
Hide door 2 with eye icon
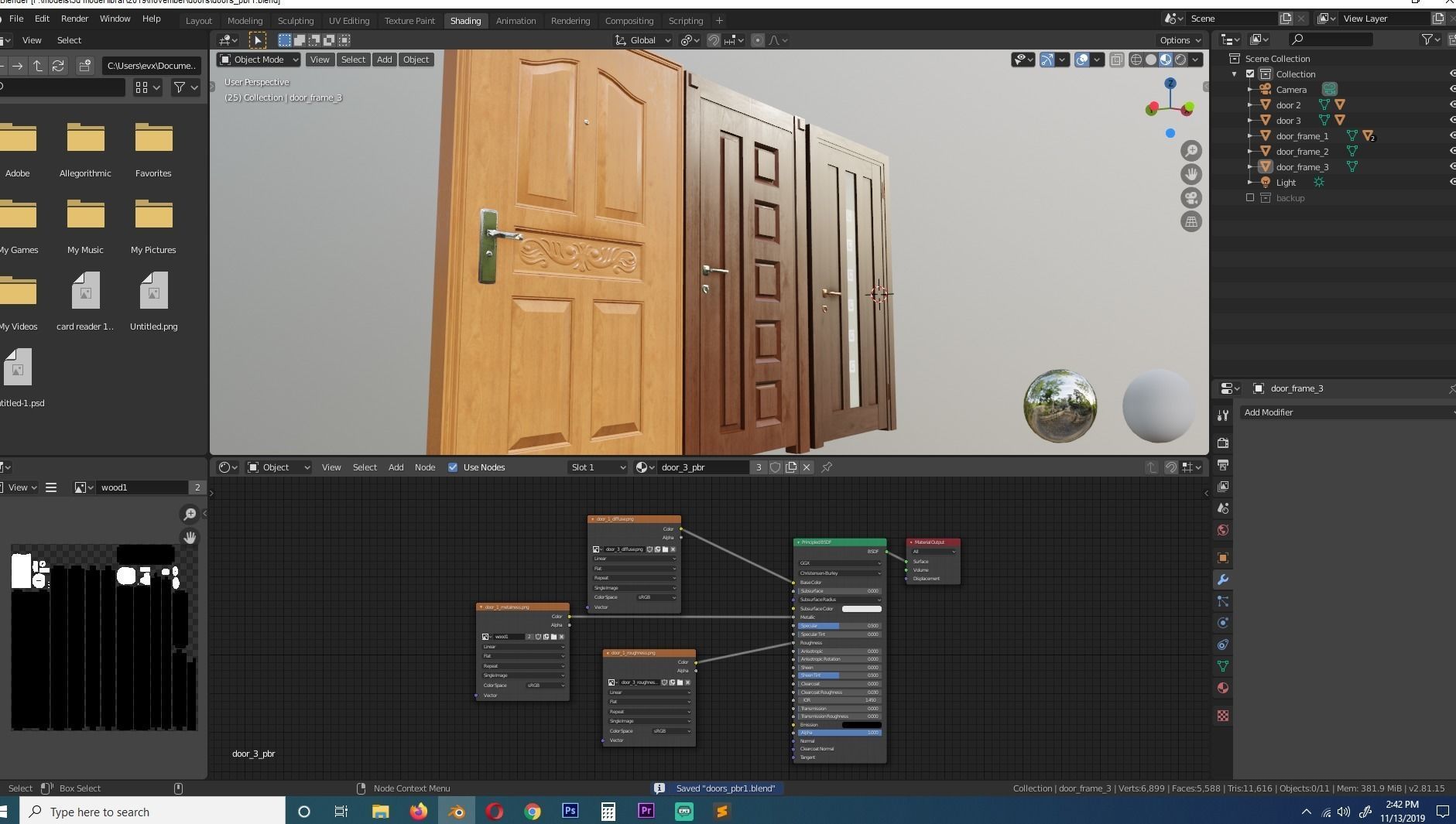tap(1451, 105)
